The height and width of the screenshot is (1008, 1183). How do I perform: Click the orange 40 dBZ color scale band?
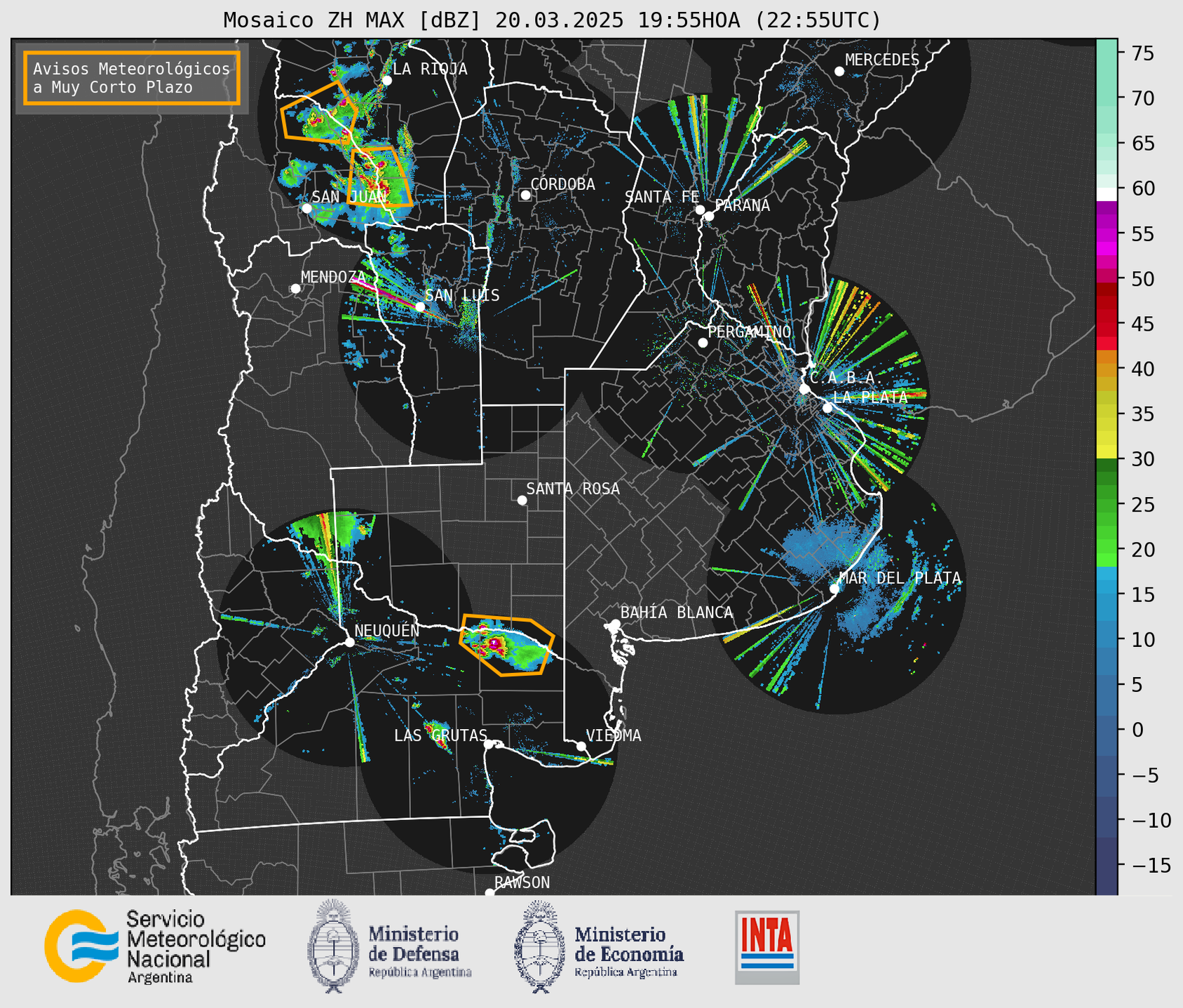pyautogui.click(x=1107, y=370)
